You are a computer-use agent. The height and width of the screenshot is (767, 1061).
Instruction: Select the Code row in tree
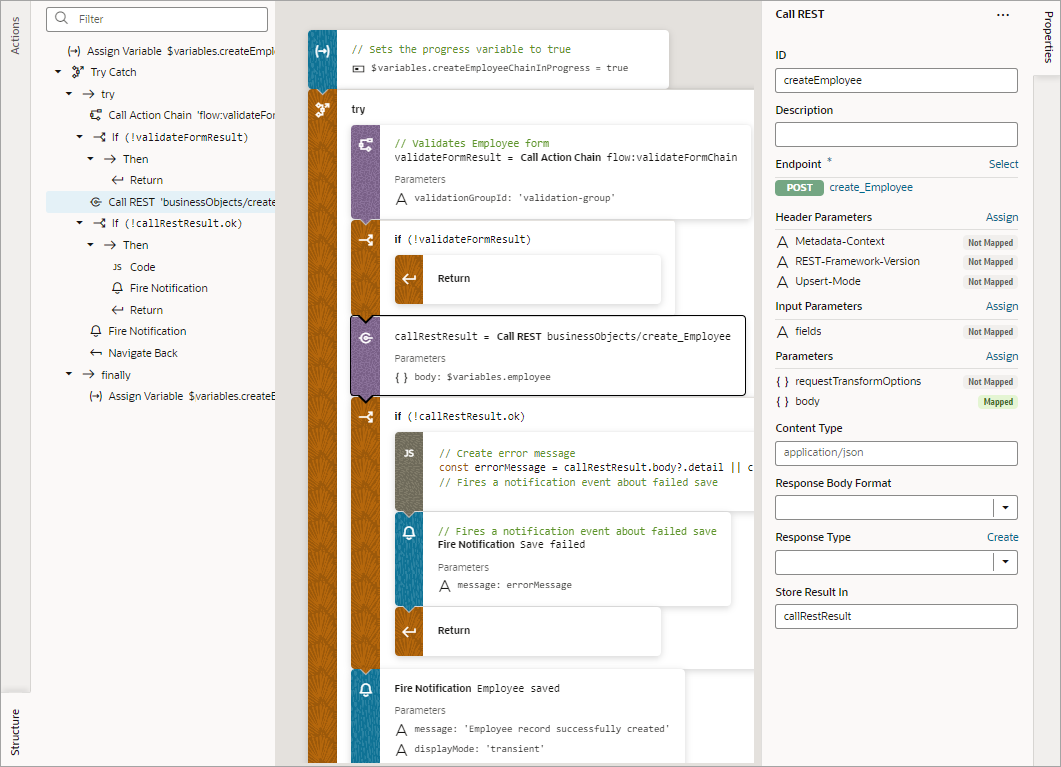[x=160, y=266]
